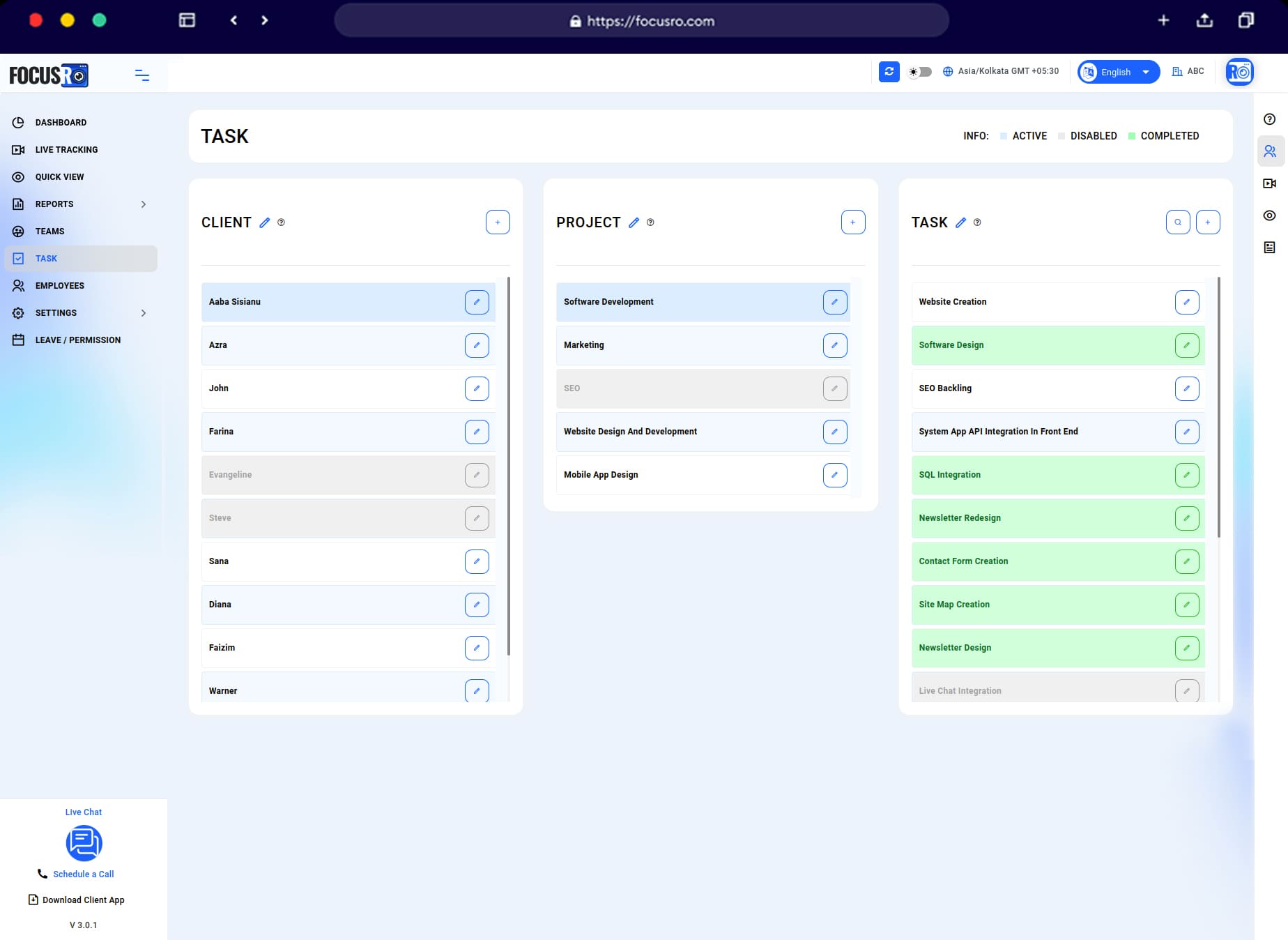
Task: Open the notes icon on right rail
Action: pyautogui.click(x=1270, y=247)
